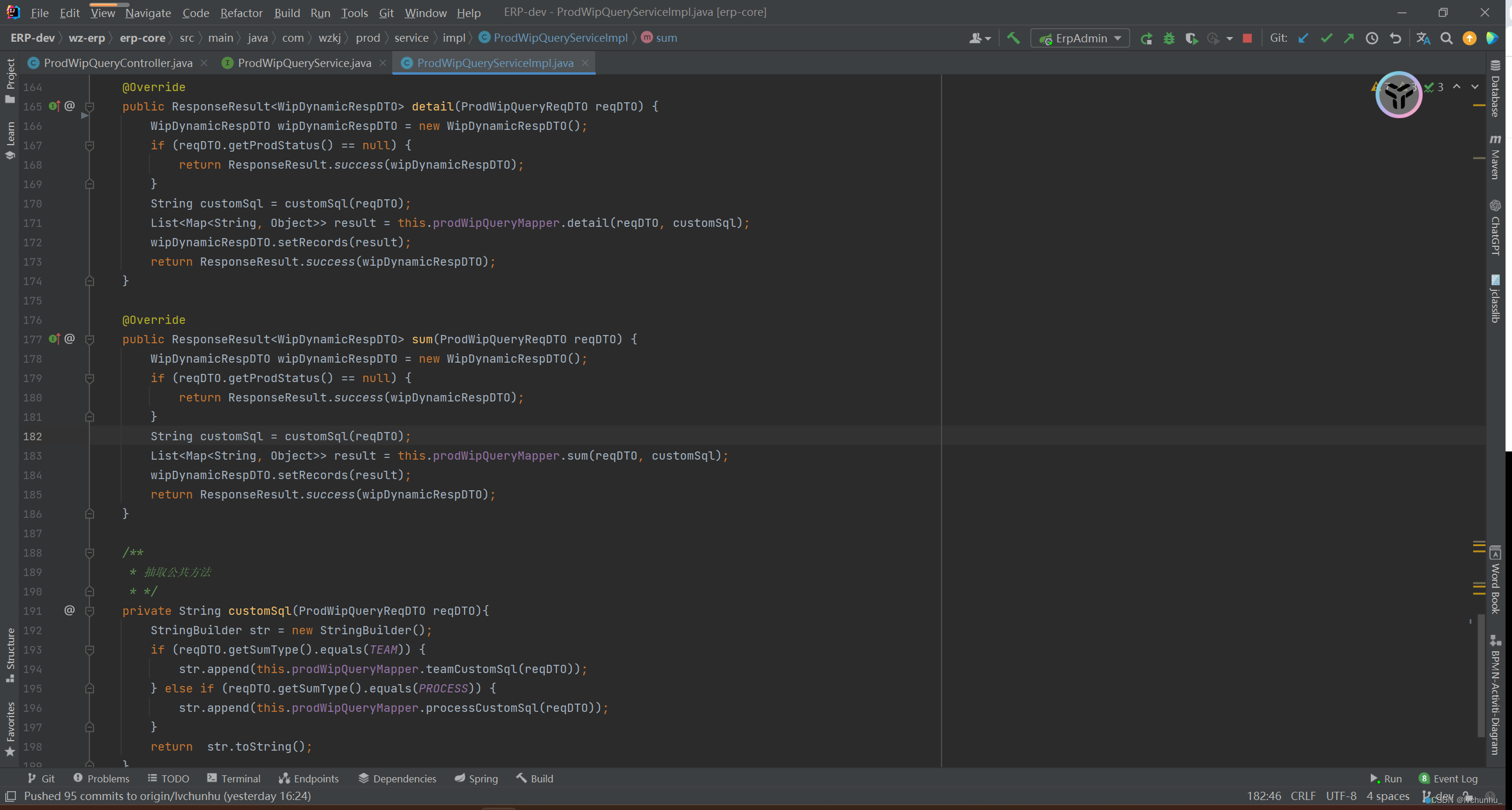Click the Git update project blue arrow
1512x810 pixels.
pyautogui.click(x=1303, y=38)
